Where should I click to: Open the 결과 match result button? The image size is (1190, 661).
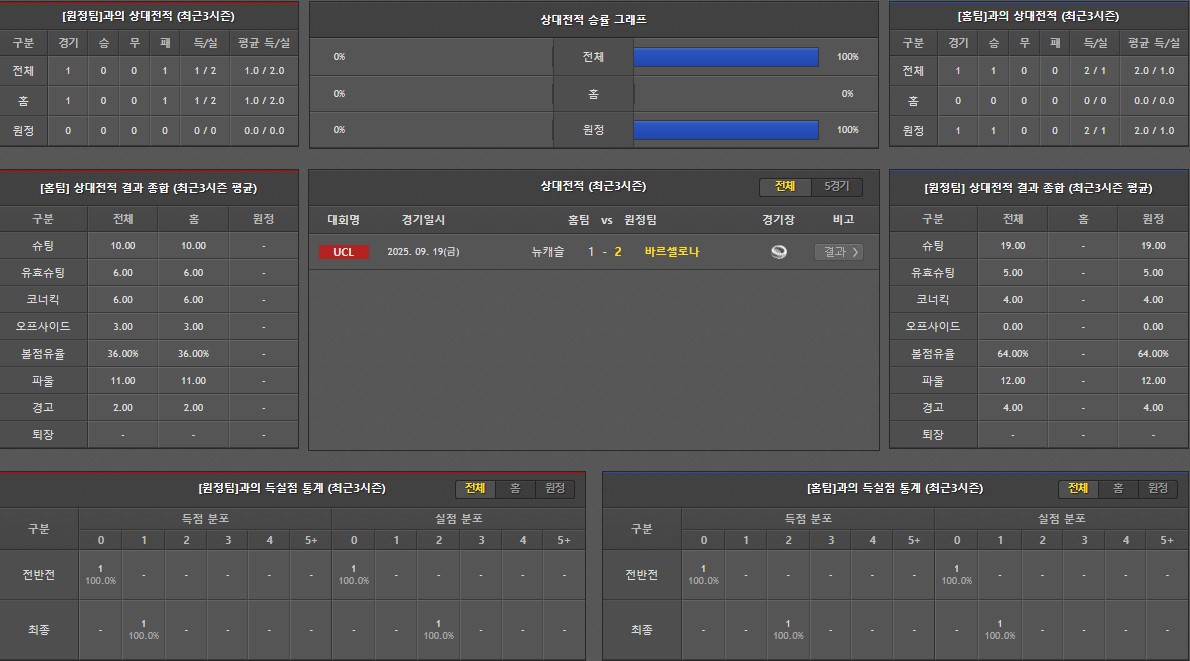pyautogui.click(x=837, y=252)
